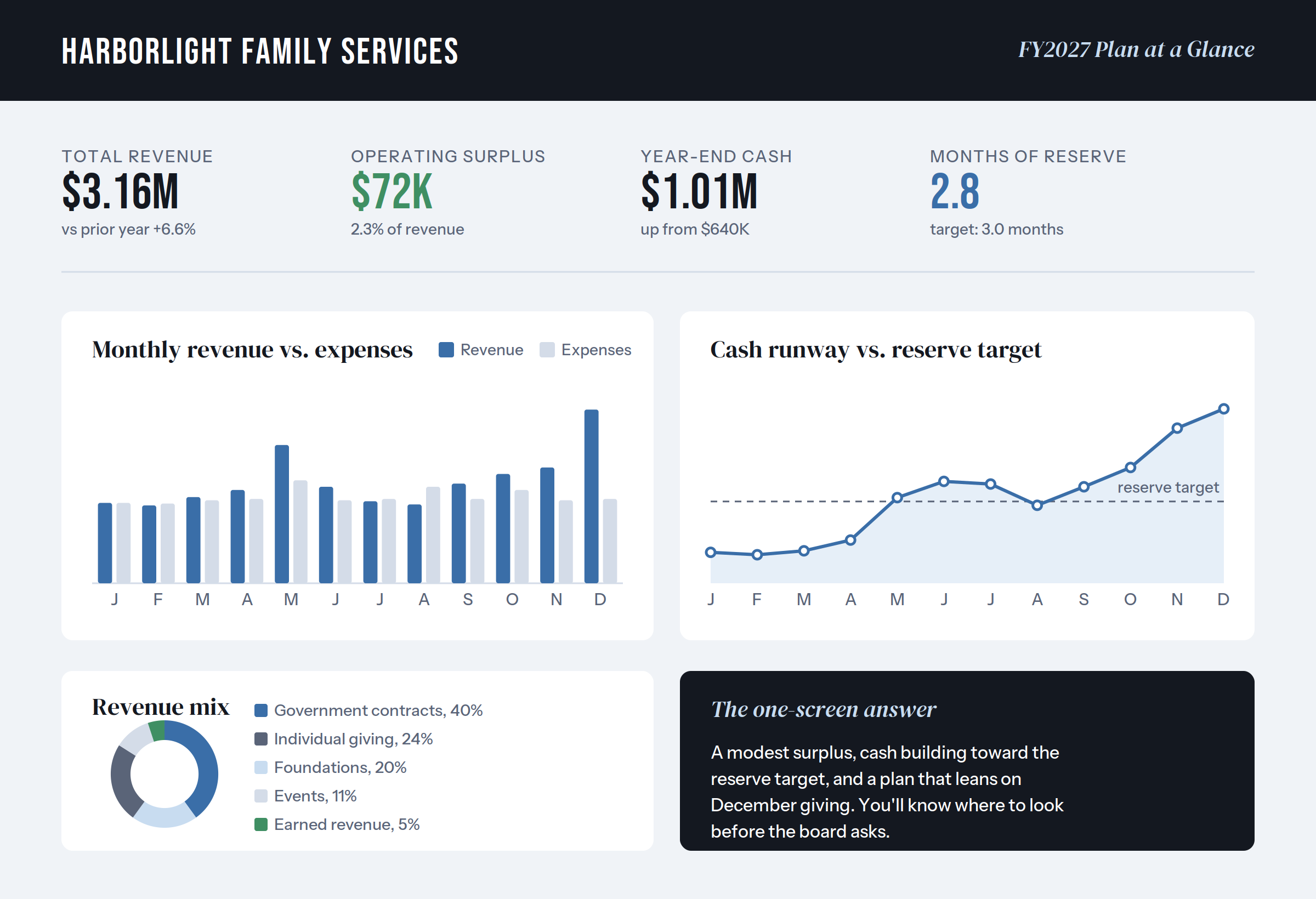Select the Foundations legend swatch
This screenshot has height=899, width=1316.
(x=261, y=767)
